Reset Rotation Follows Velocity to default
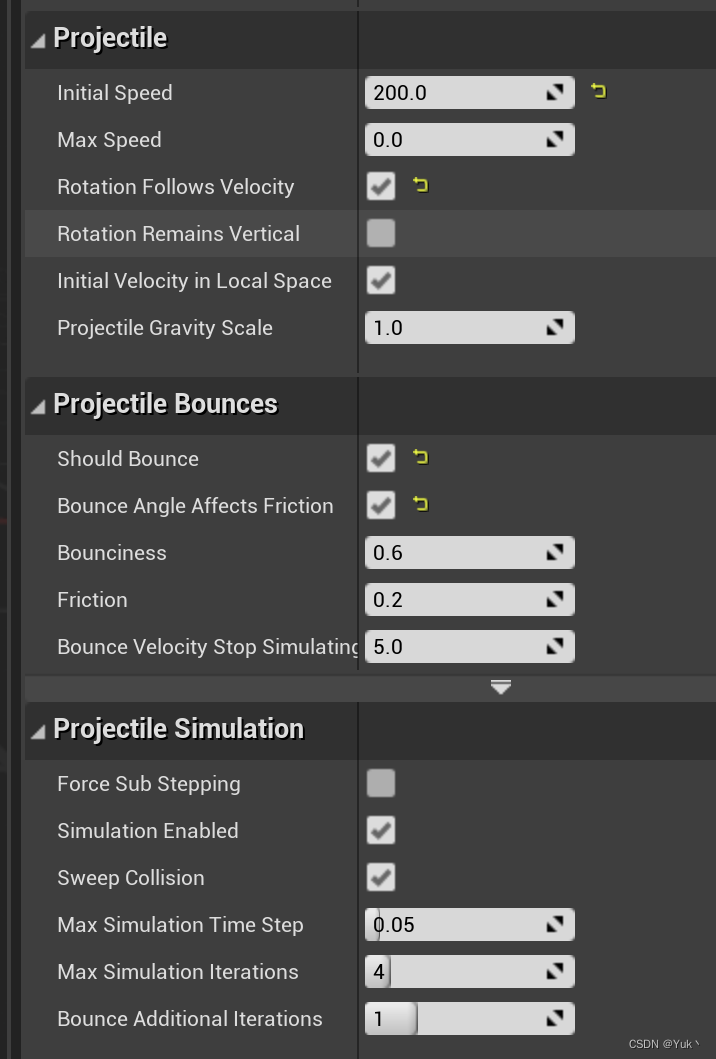This screenshot has width=716, height=1059. point(420,185)
